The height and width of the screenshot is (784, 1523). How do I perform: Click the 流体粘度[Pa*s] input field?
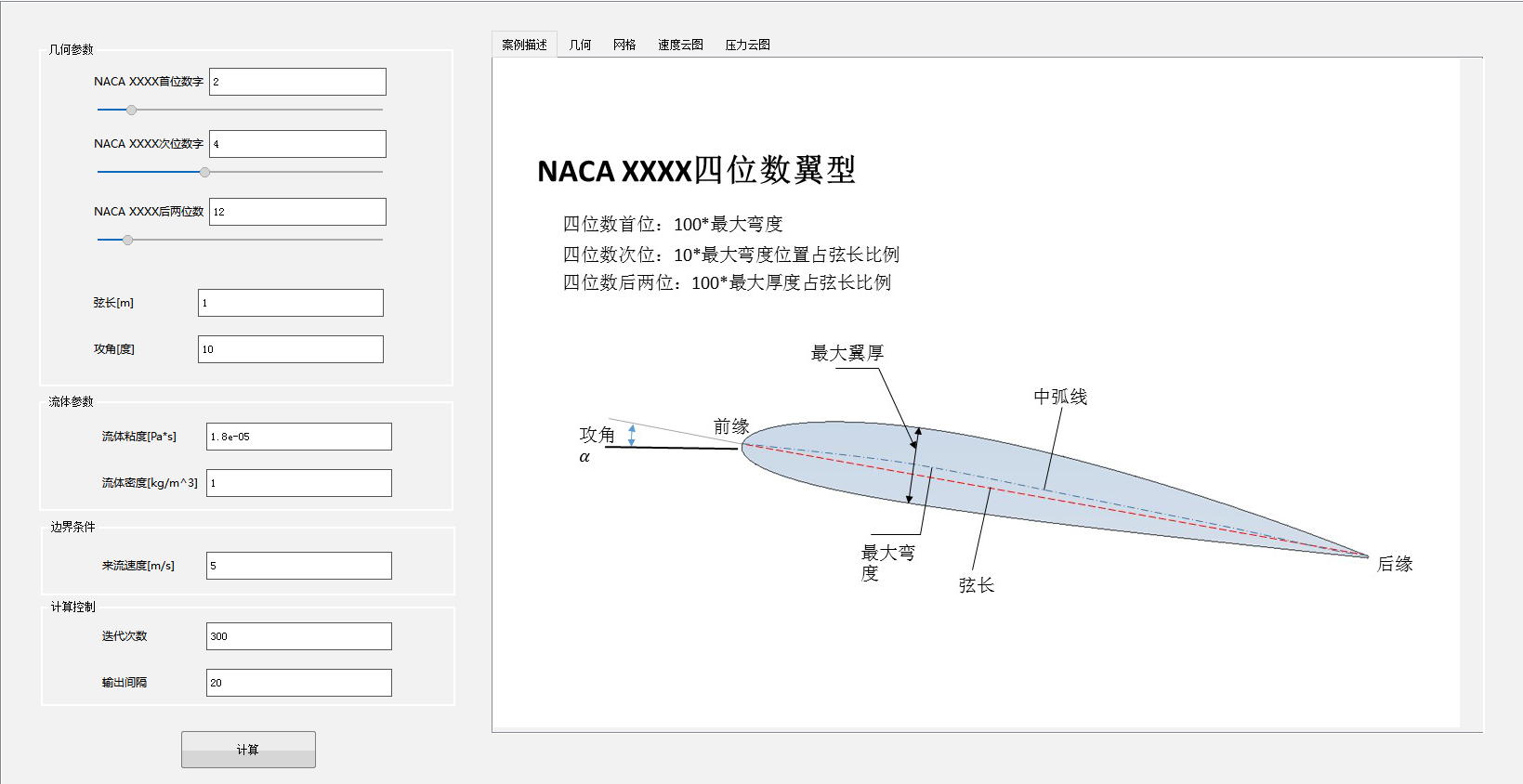point(298,437)
